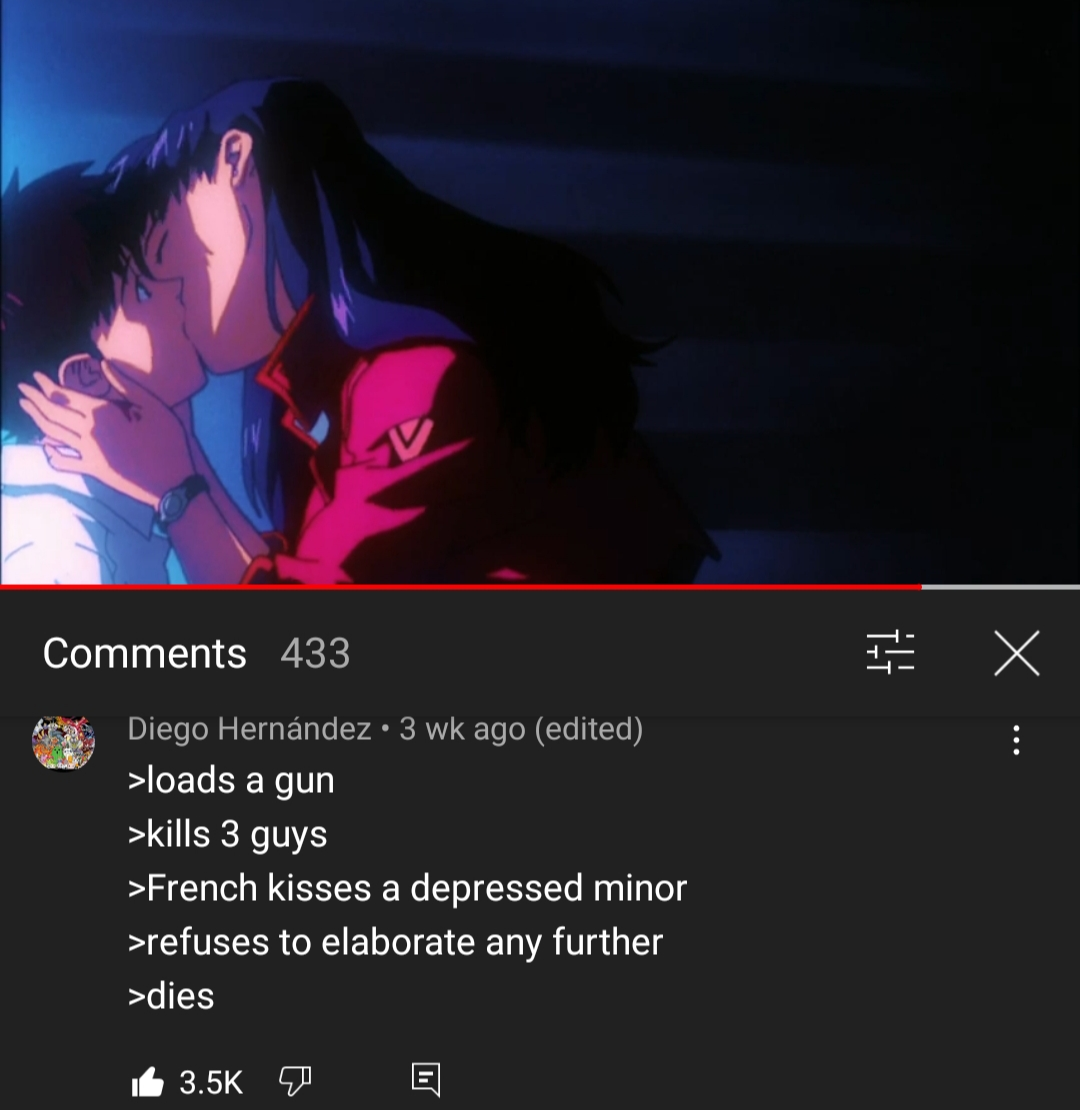Seek within the red played progress bar
The image size is (1080, 1110).
(x=461, y=587)
